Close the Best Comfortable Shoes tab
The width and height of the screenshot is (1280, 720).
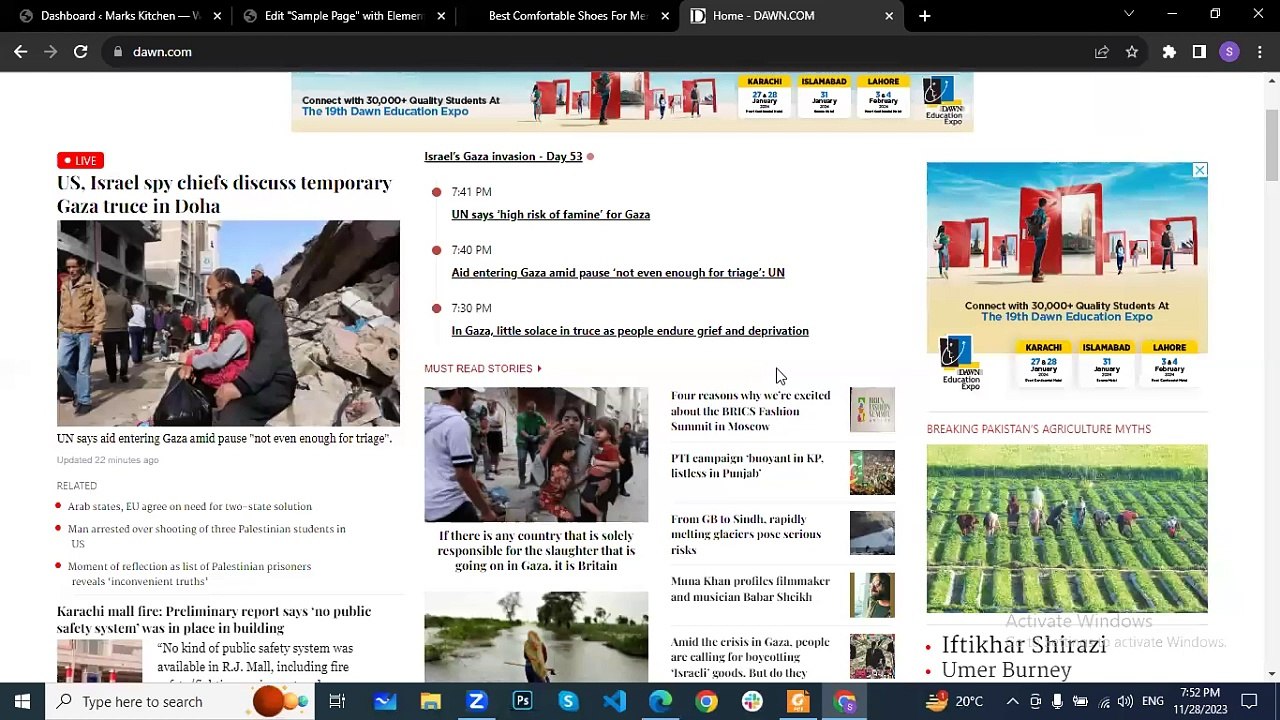(x=665, y=16)
